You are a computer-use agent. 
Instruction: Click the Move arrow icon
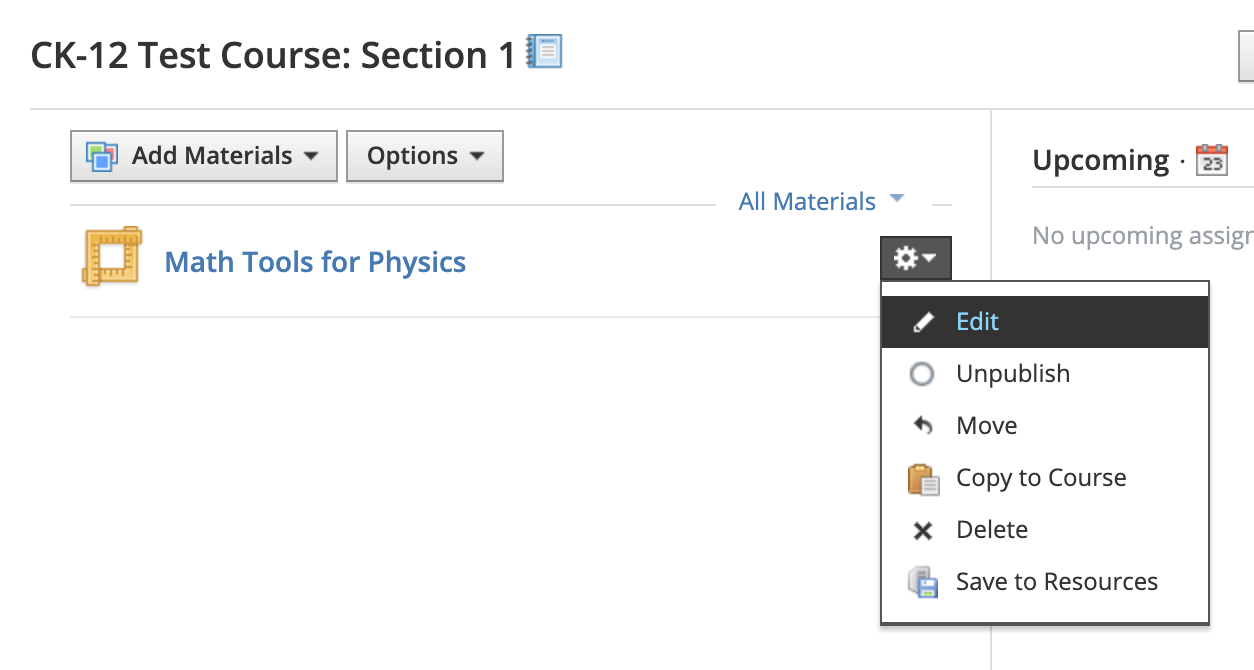[x=923, y=426]
